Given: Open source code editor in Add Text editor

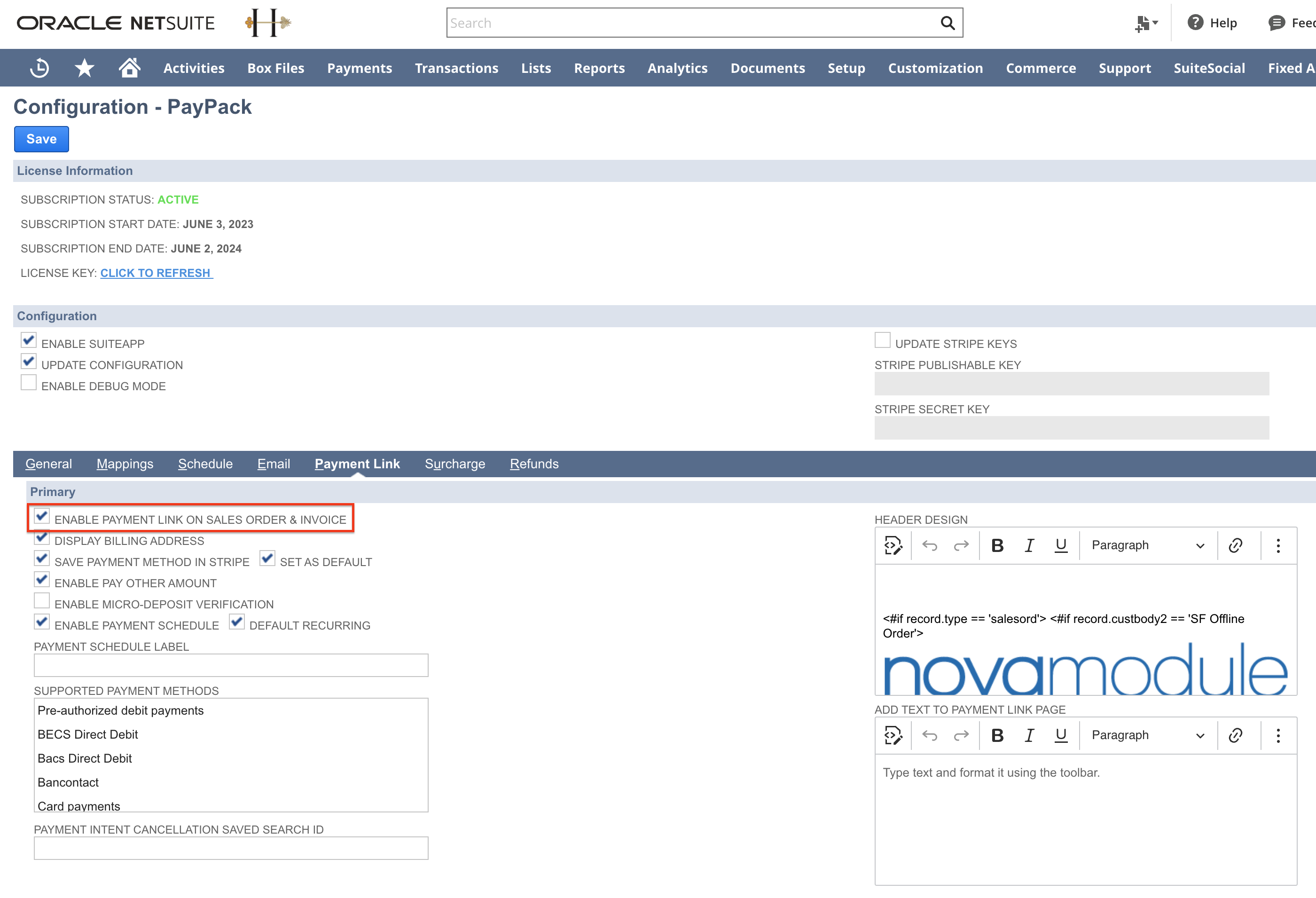Looking at the screenshot, I should point(893,735).
